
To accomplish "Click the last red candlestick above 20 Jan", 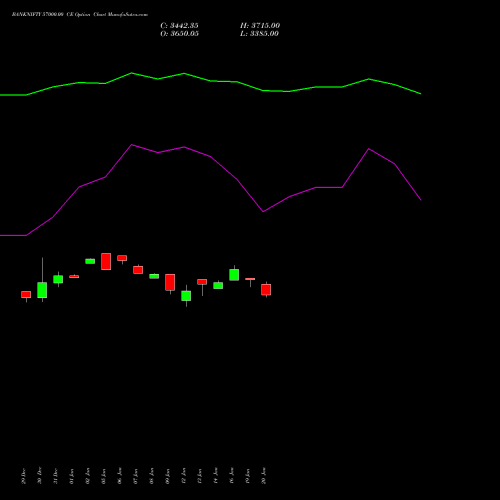I will tap(266, 290).
